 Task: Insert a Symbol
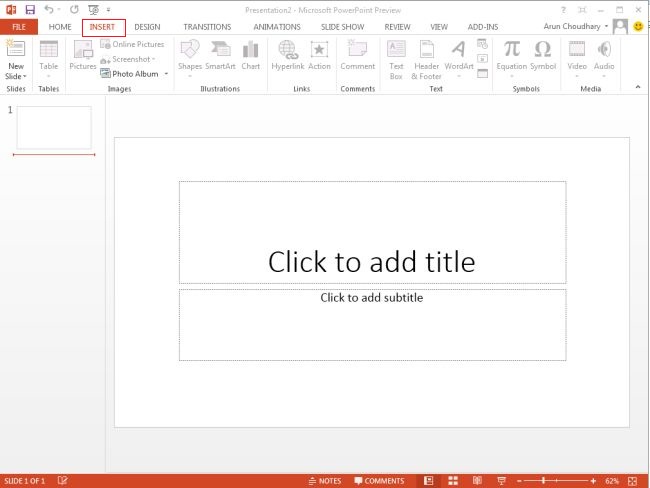click(x=543, y=55)
